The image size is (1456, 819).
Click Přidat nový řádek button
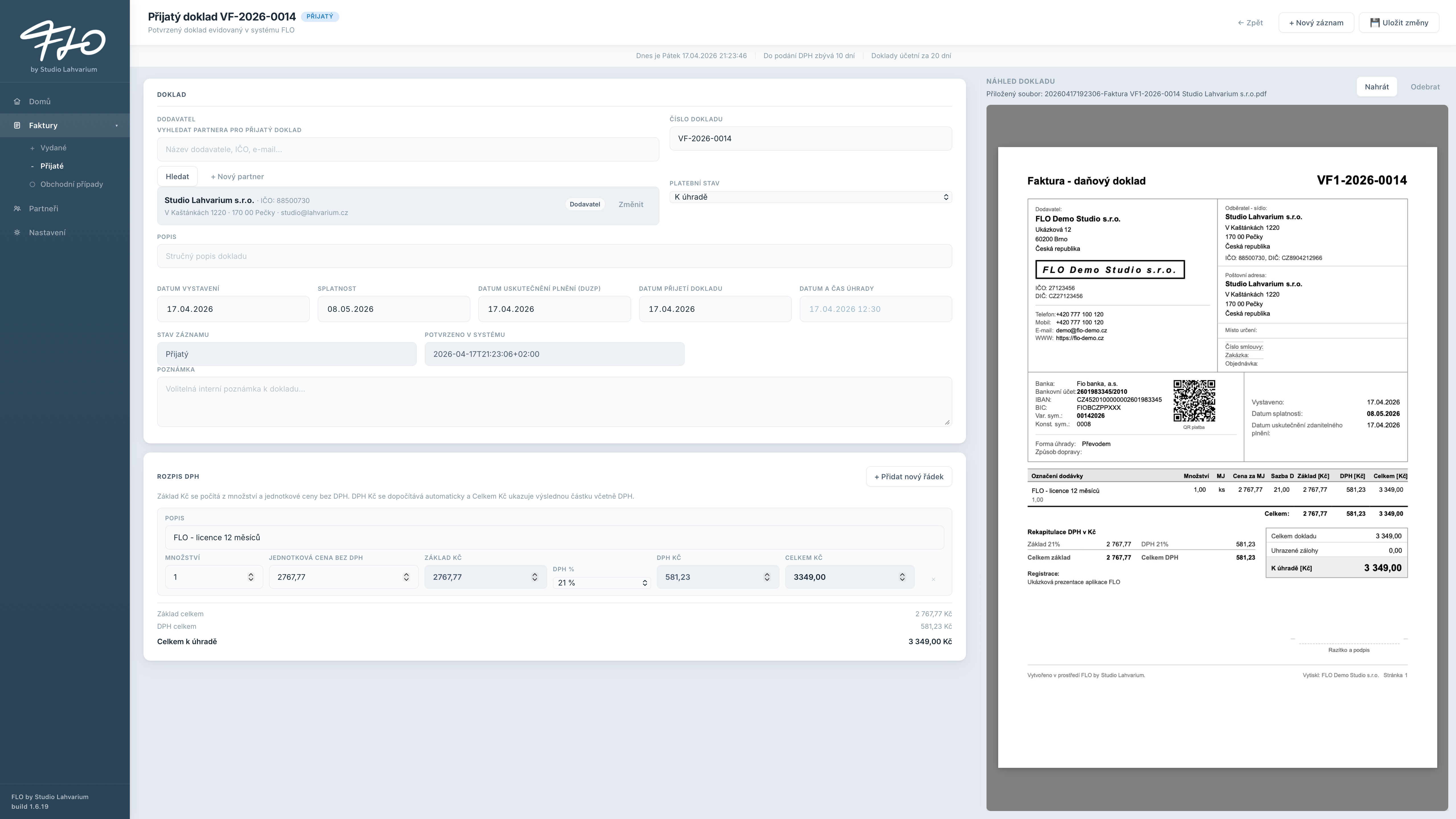909,476
